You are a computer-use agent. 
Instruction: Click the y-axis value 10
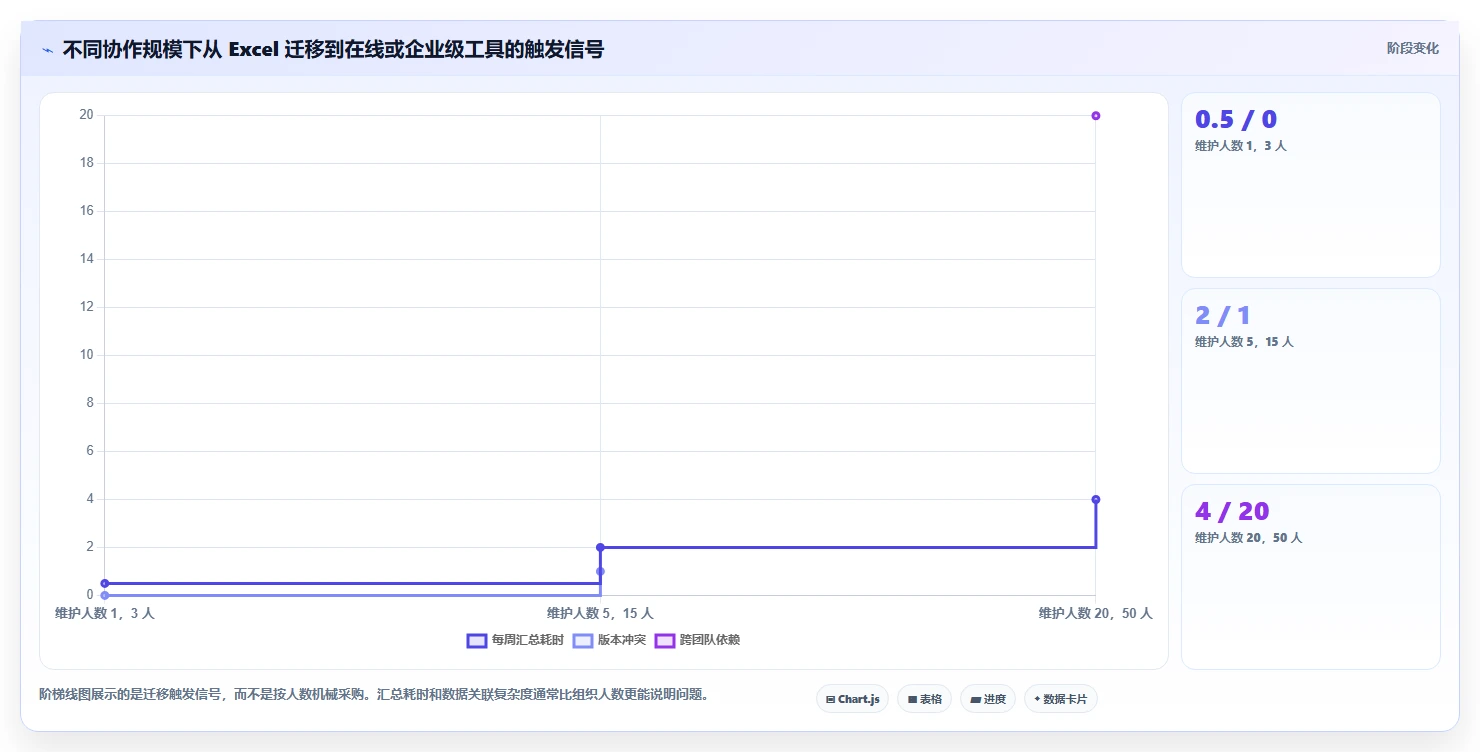point(86,355)
